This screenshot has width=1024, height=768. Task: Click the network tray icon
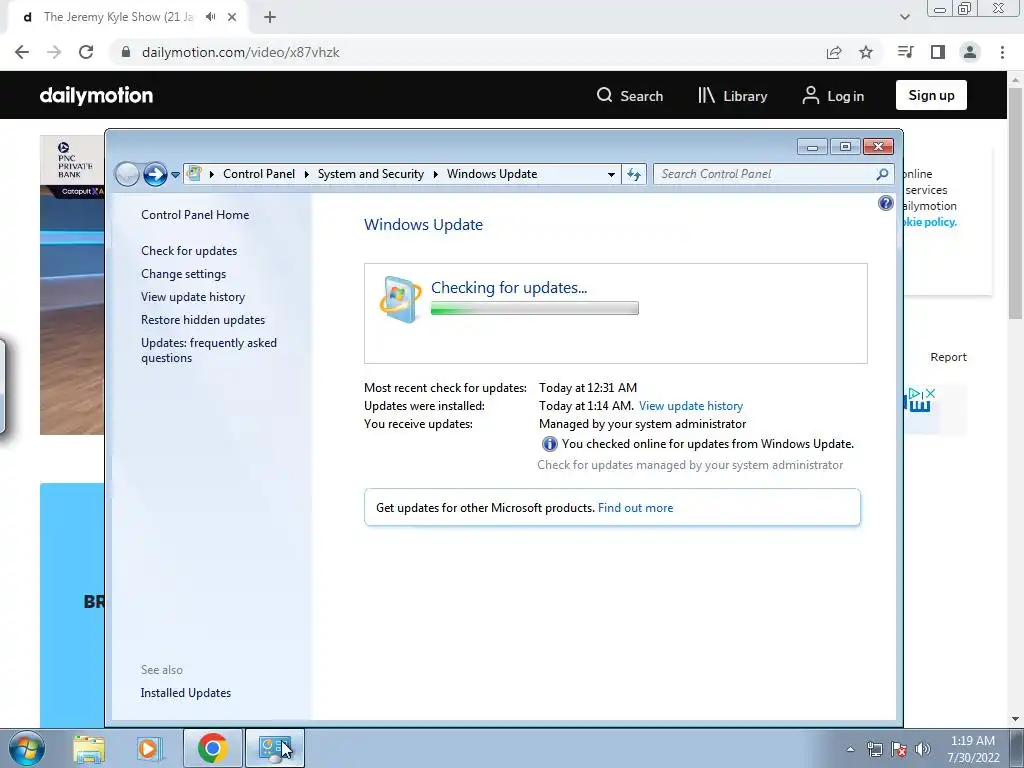click(x=874, y=750)
